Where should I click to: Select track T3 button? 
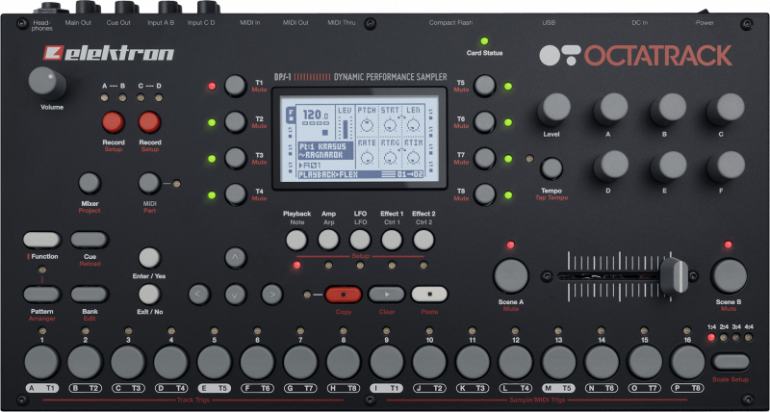pos(235,158)
